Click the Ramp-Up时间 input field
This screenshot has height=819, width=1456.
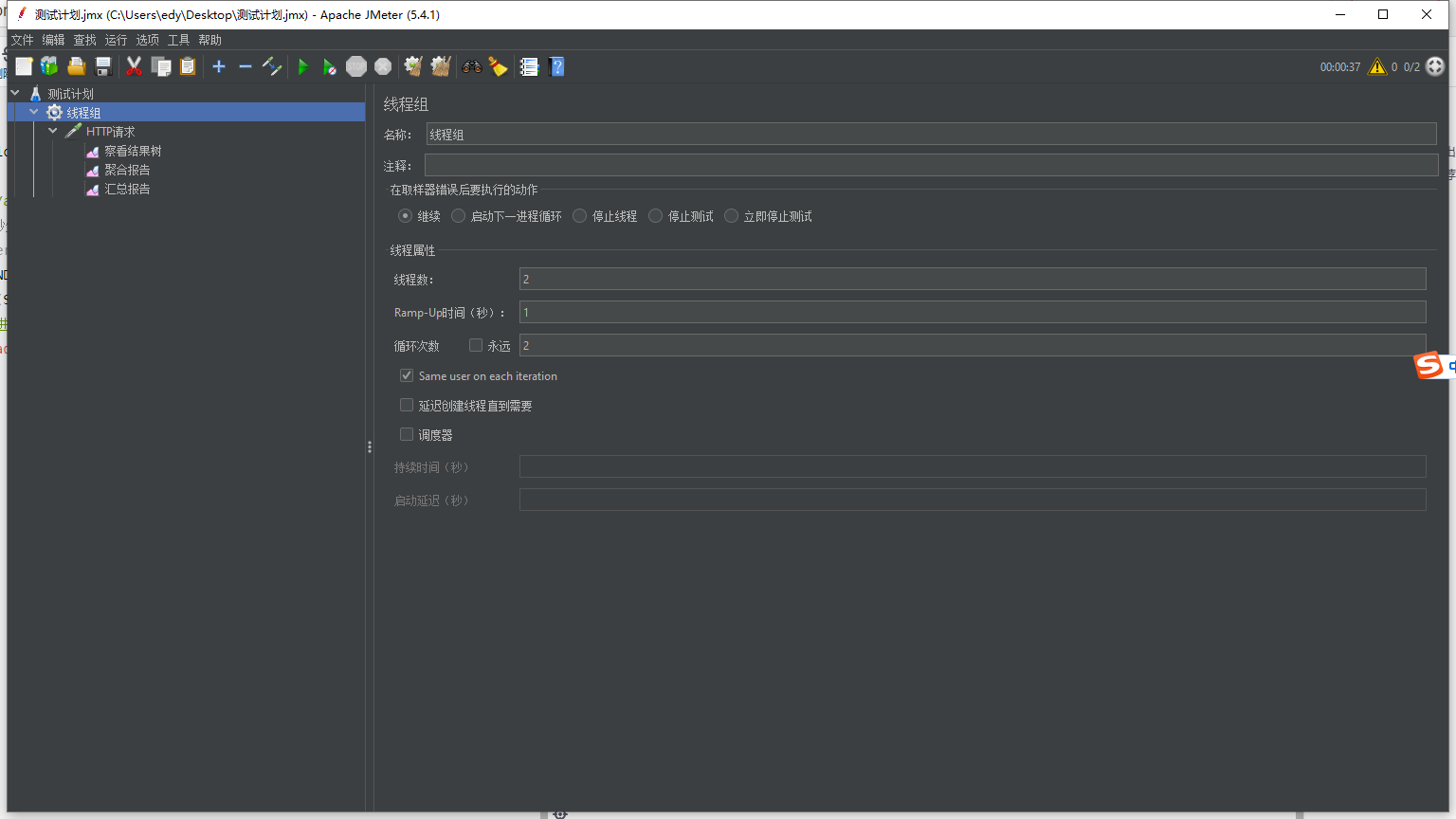[973, 312]
